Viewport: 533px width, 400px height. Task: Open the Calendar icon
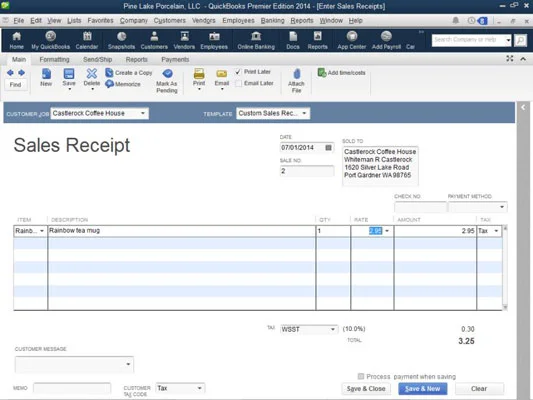click(x=87, y=40)
